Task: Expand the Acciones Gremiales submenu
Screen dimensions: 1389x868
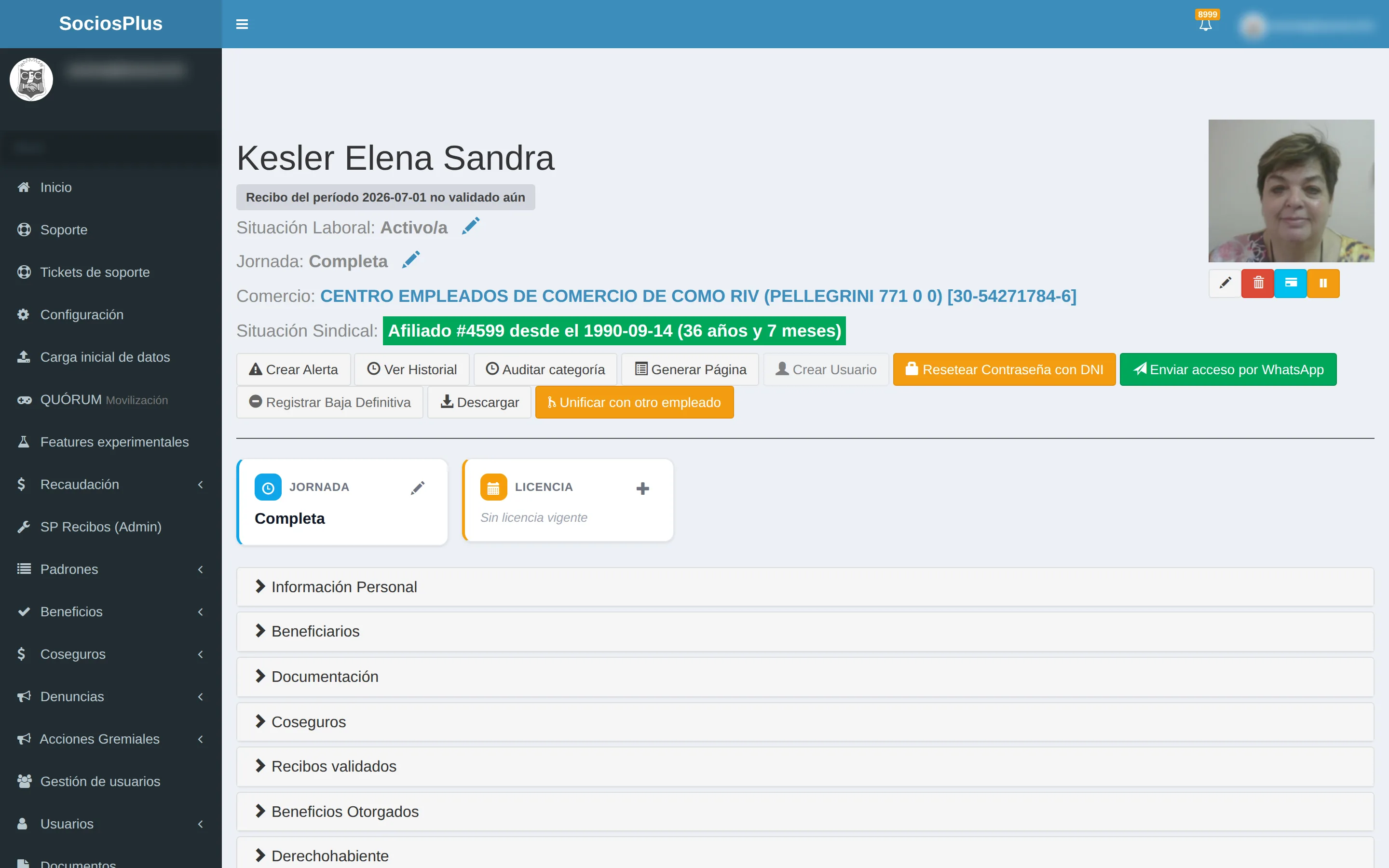Action: coord(111,739)
